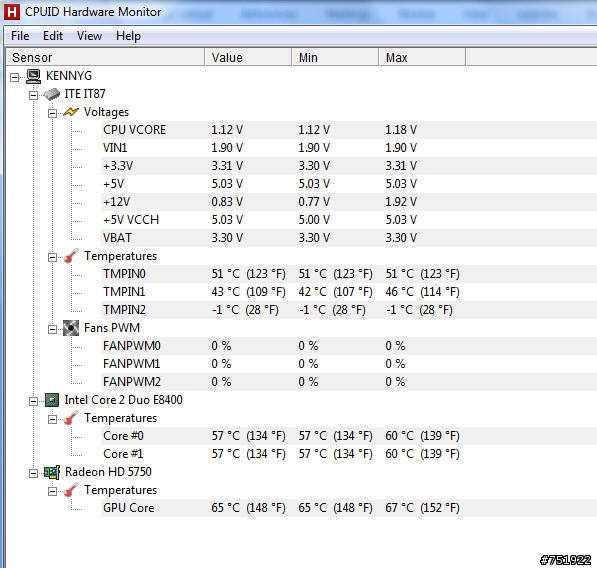The image size is (597, 568).
Task: Click the Value column header
Action: (x=249, y=57)
